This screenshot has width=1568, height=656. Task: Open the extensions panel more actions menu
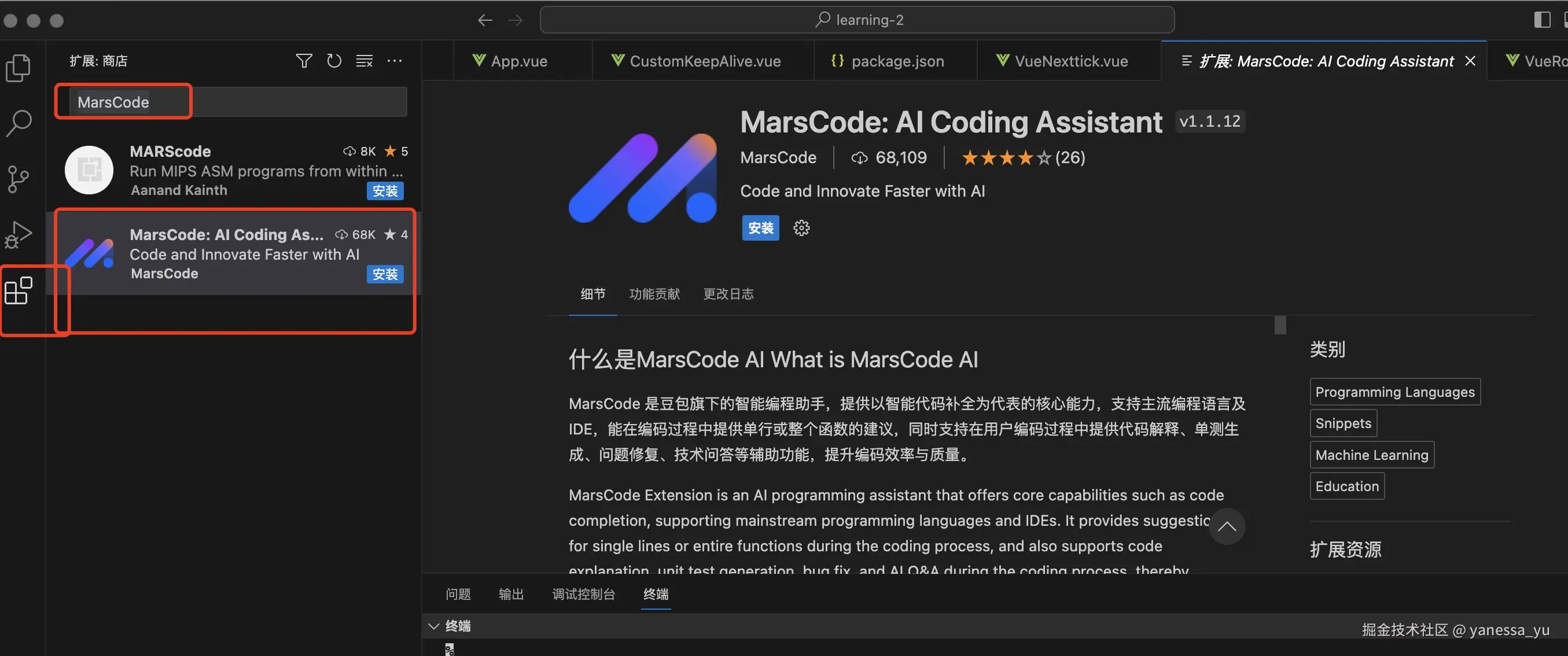pyautogui.click(x=395, y=61)
